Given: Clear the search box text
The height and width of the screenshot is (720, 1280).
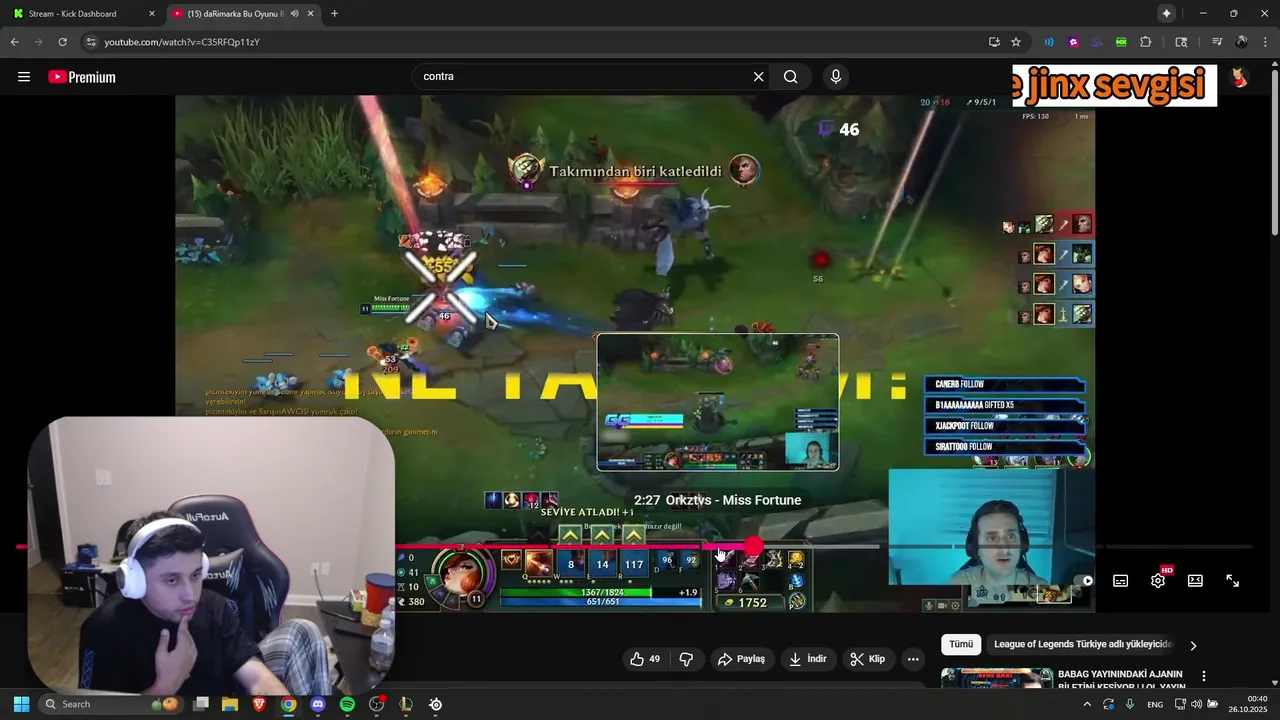Looking at the screenshot, I should coord(758,77).
